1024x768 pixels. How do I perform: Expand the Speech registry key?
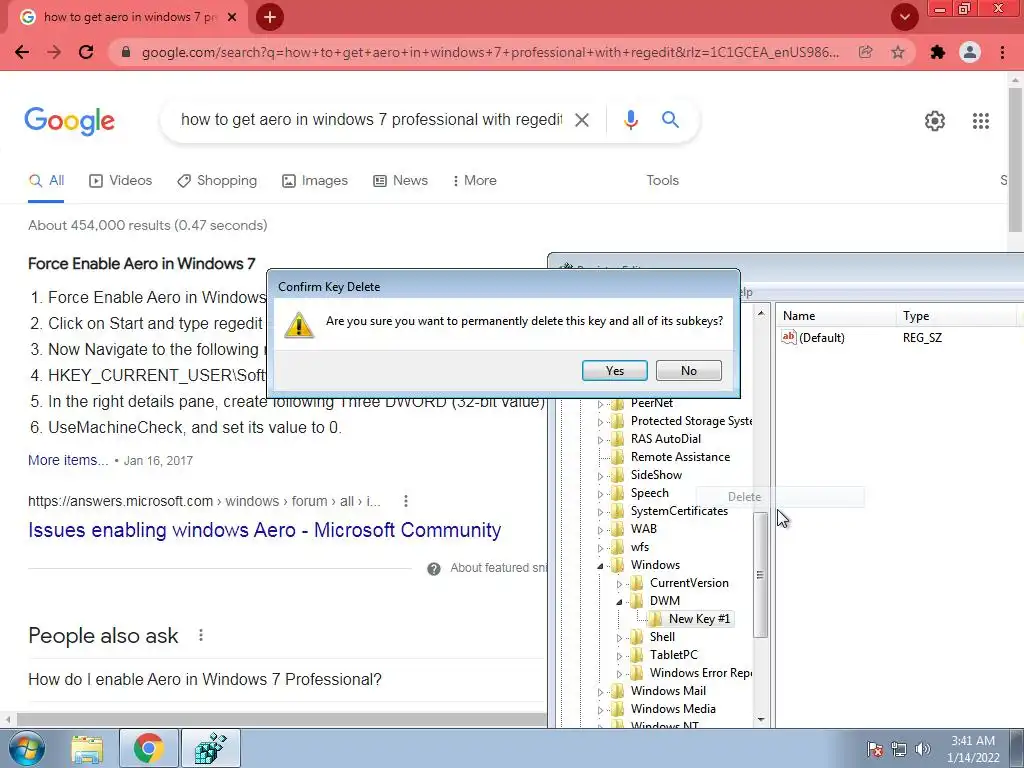click(x=600, y=494)
